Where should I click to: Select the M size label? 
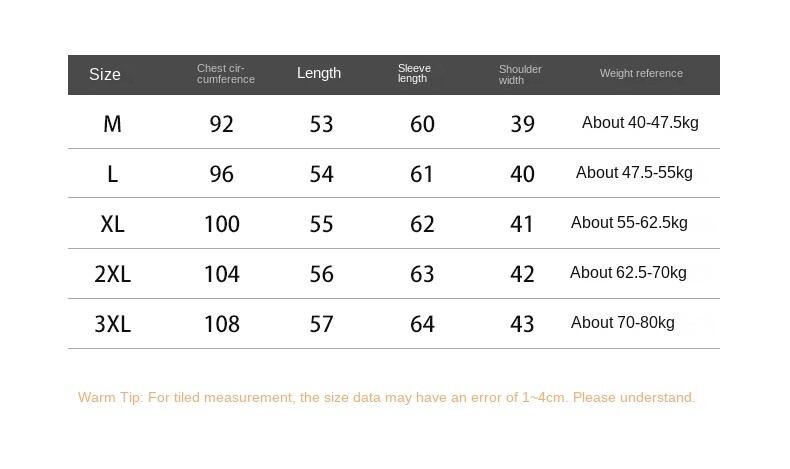(x=112, y=124)
